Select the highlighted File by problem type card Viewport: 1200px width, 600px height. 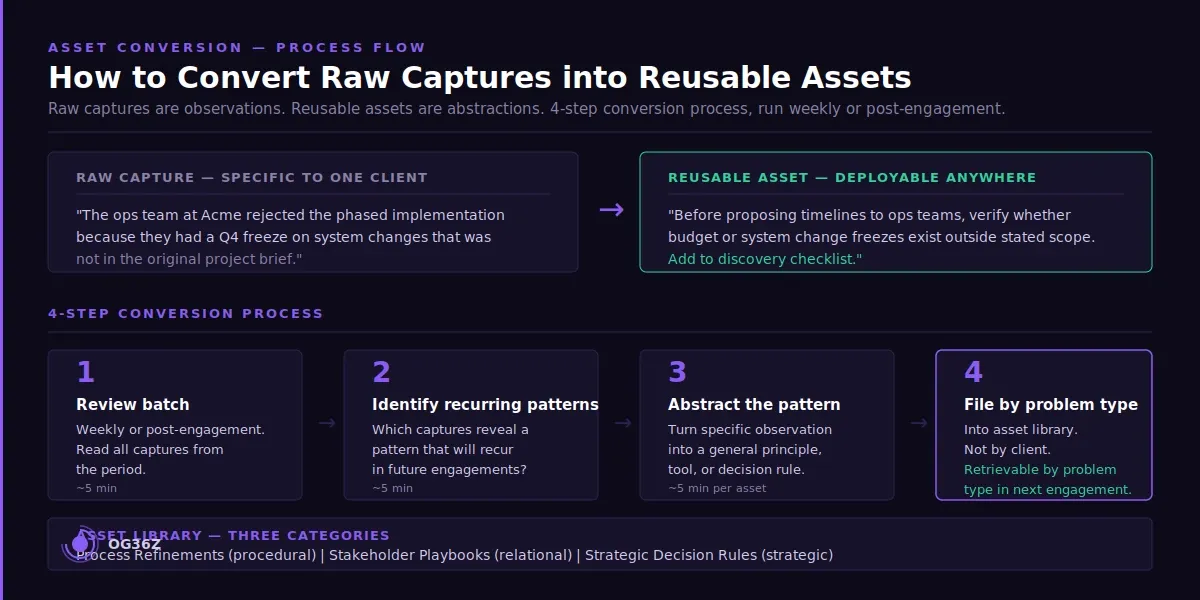(1043, 424)
